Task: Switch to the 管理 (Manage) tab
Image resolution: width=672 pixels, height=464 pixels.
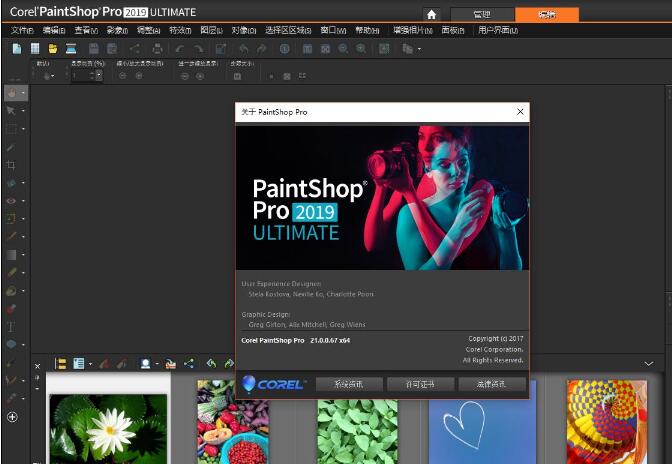Action: point(482,15)
